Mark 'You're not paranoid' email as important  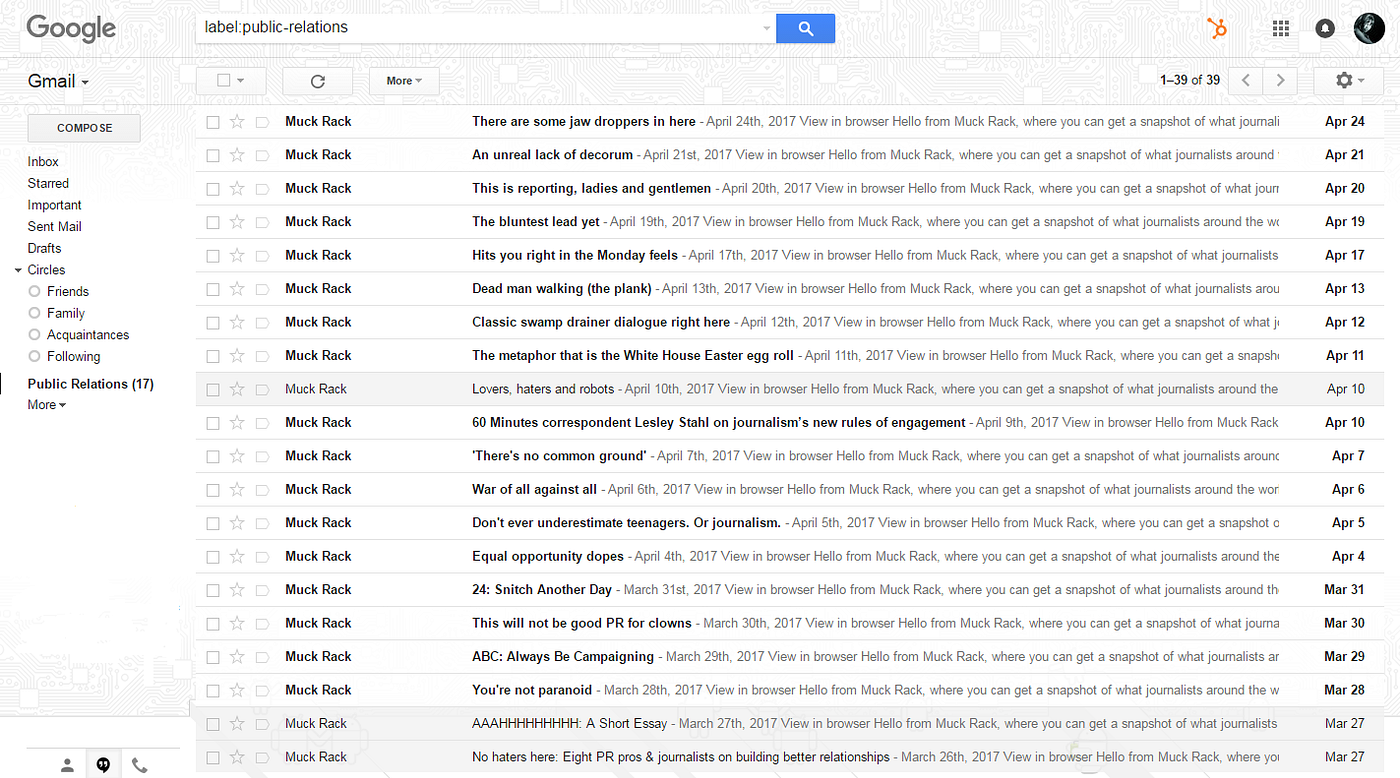(x=262, y=691)
